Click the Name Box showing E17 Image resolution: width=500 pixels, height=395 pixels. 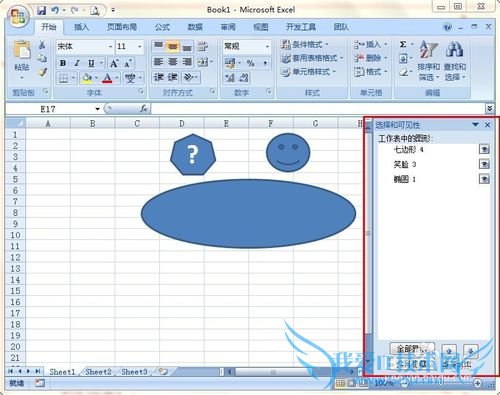(49, 109)
